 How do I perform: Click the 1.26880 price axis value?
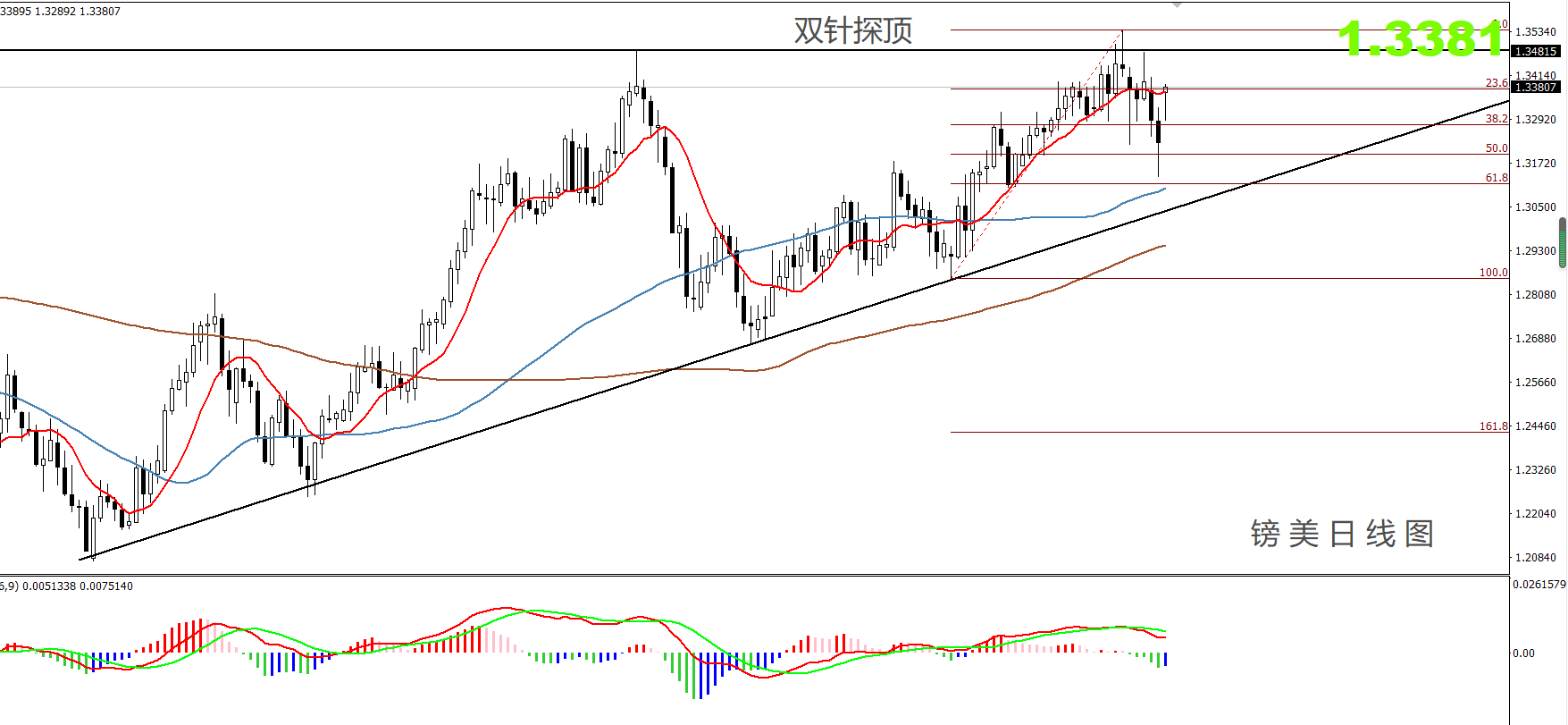coord(1536,339)
